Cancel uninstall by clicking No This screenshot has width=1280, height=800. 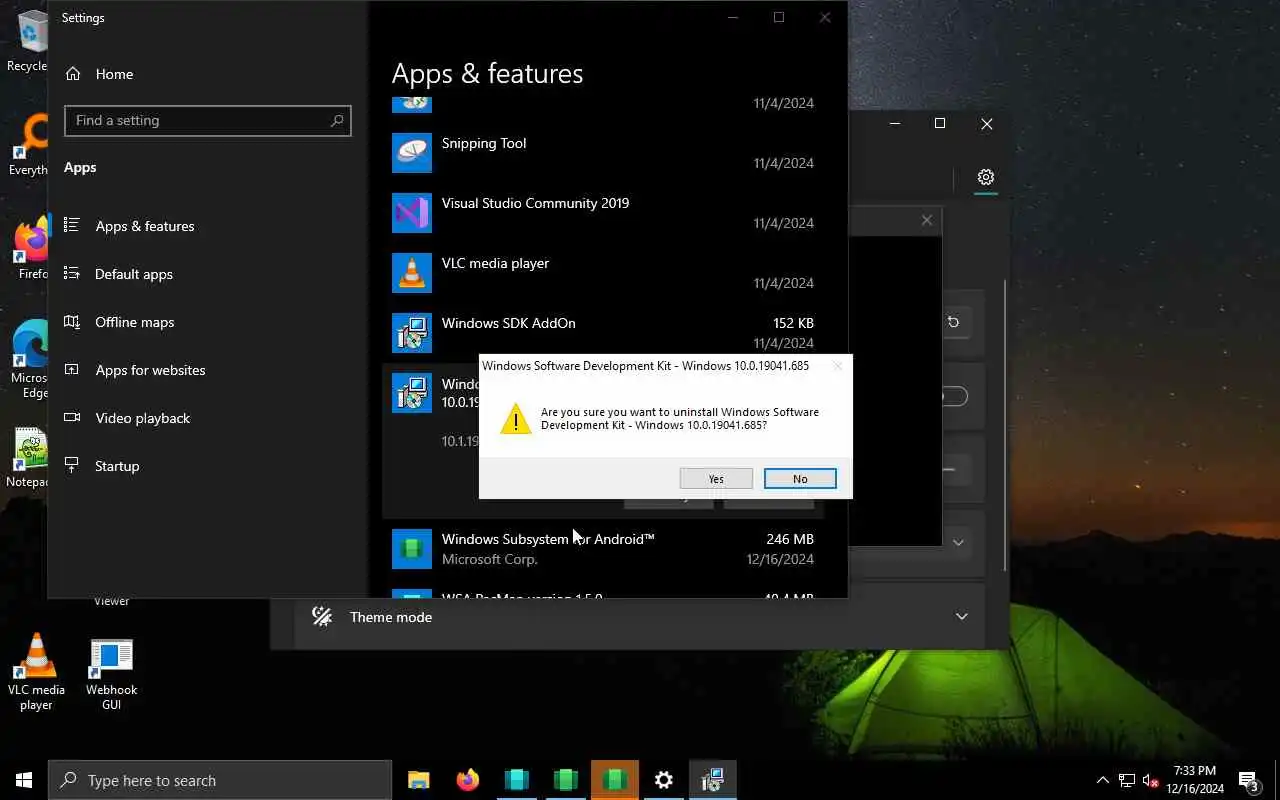[x=800, y=479]
